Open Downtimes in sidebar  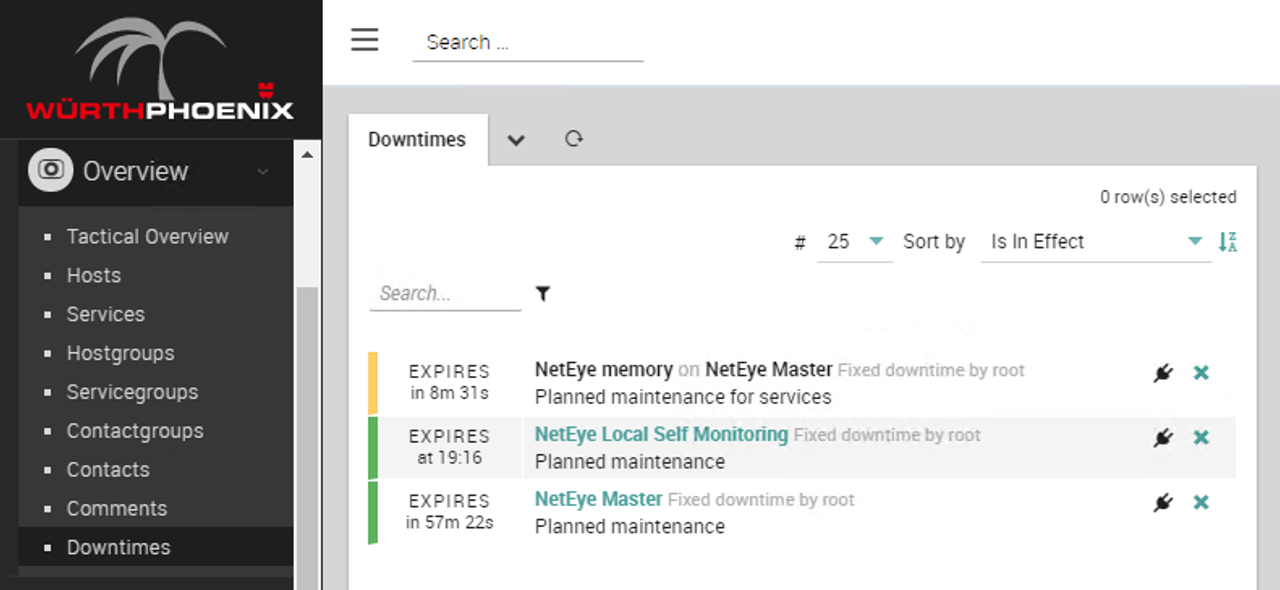(118, 547)
